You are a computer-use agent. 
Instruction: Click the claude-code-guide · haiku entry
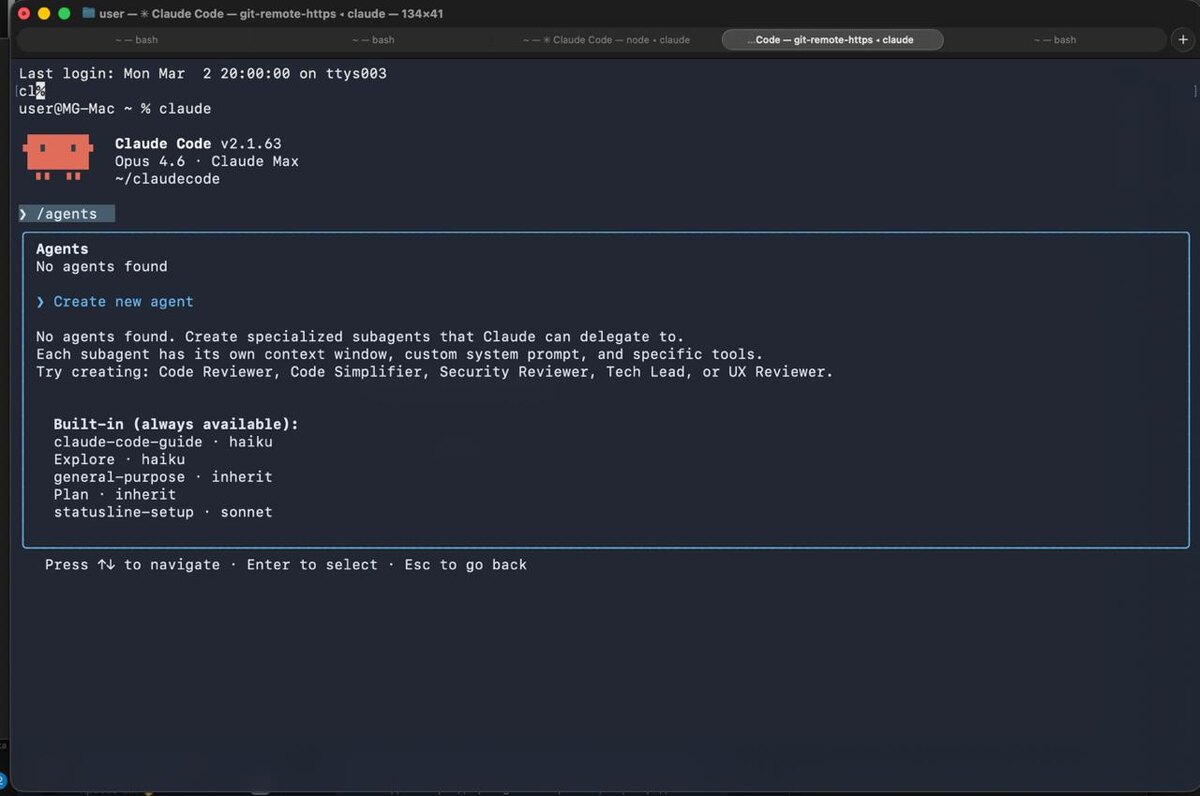(163, 442)
